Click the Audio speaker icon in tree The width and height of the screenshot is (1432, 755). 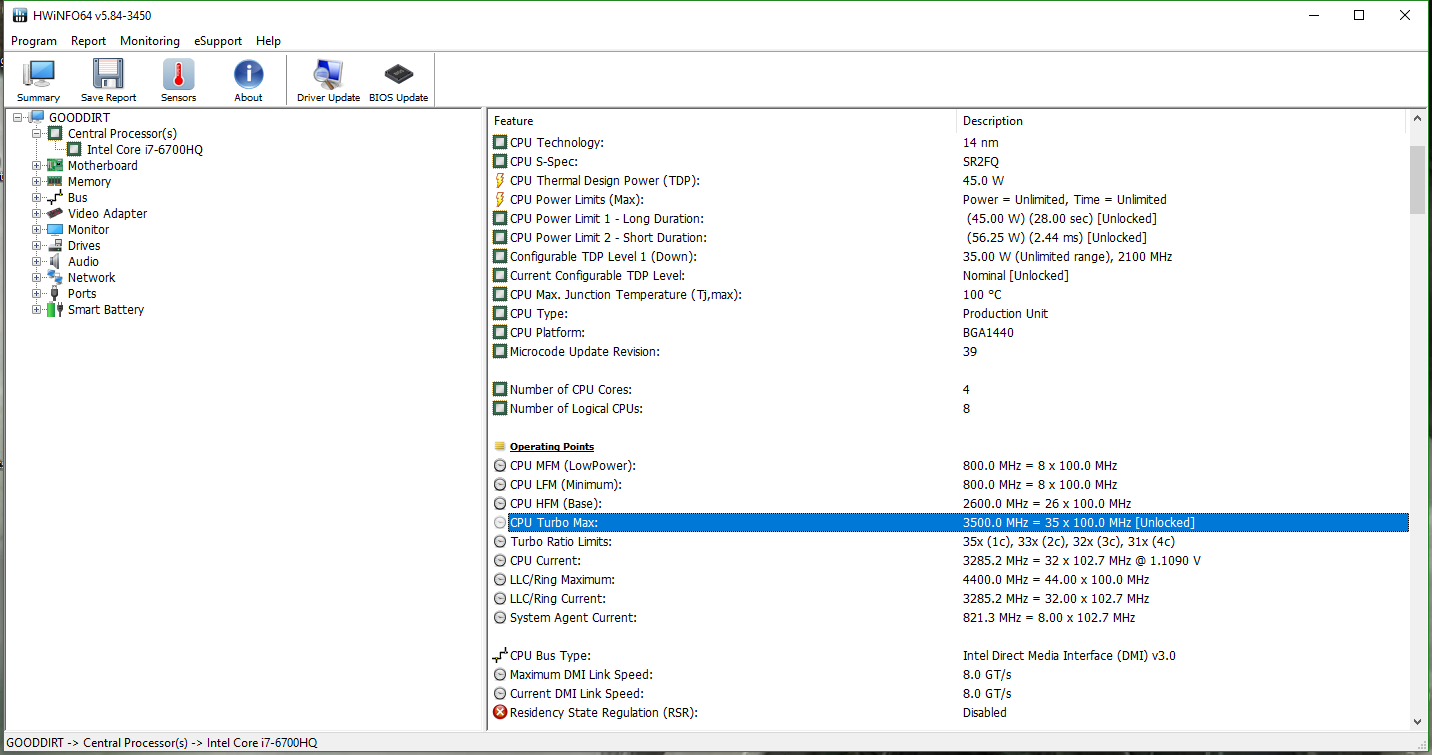pyautogui.click(x=55, y=262)
